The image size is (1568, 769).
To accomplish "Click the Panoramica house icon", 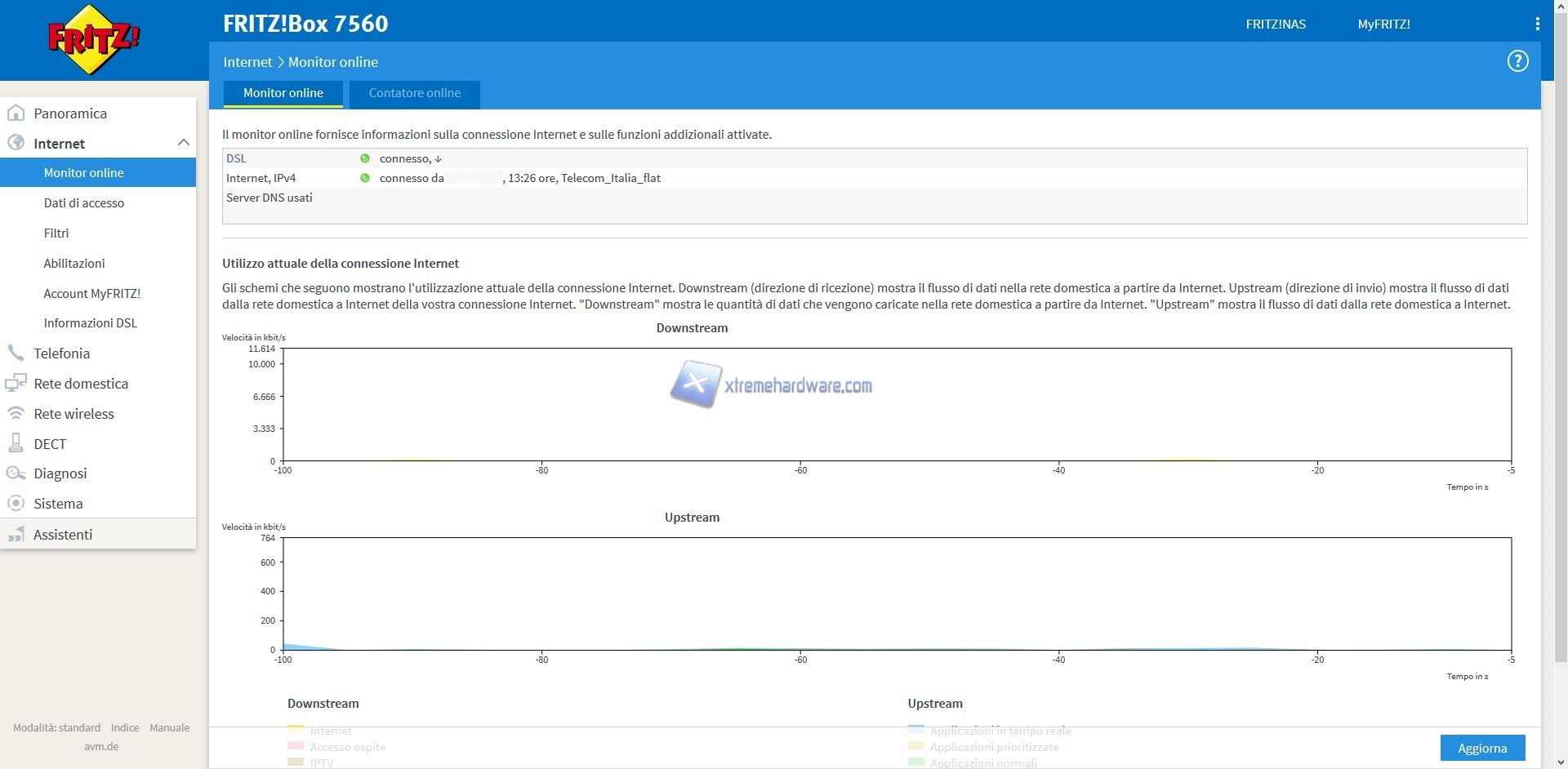I will (16, 113).
